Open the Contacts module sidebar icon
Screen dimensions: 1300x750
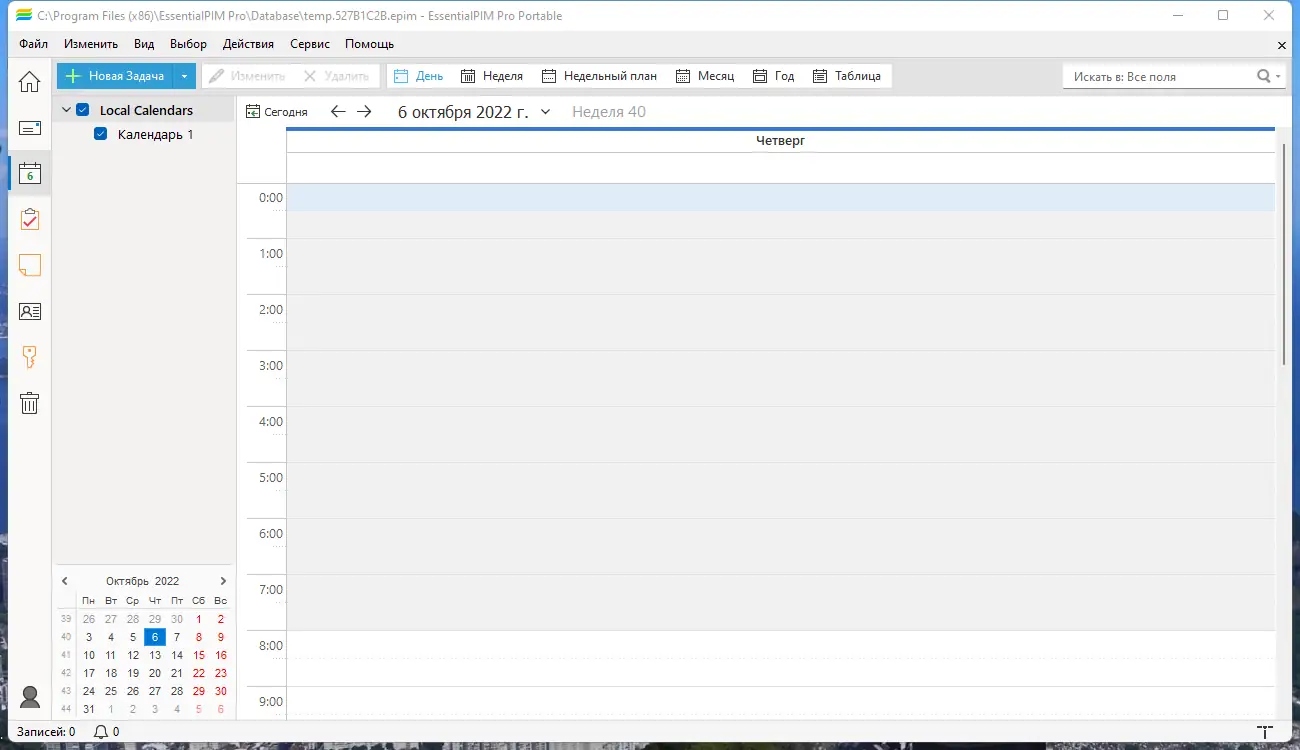[x=30, y=311]
